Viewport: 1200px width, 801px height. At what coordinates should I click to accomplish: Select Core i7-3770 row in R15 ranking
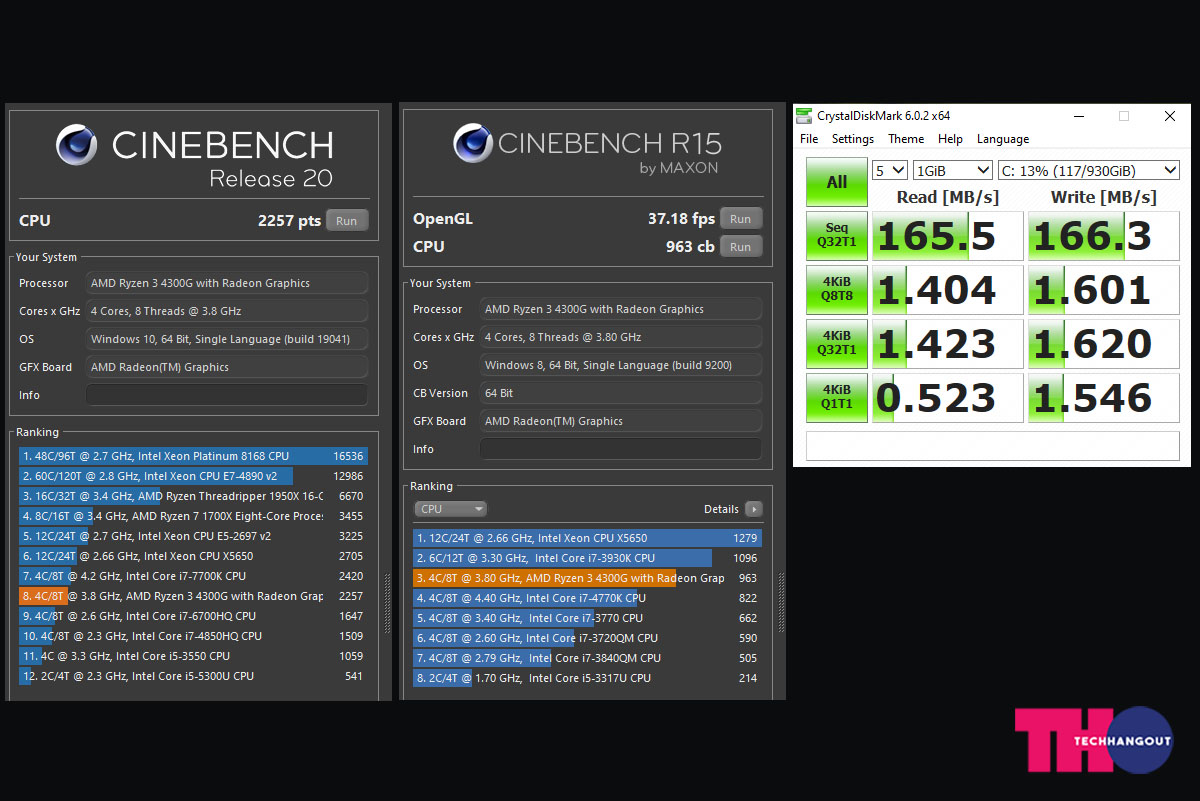point(587,618)
